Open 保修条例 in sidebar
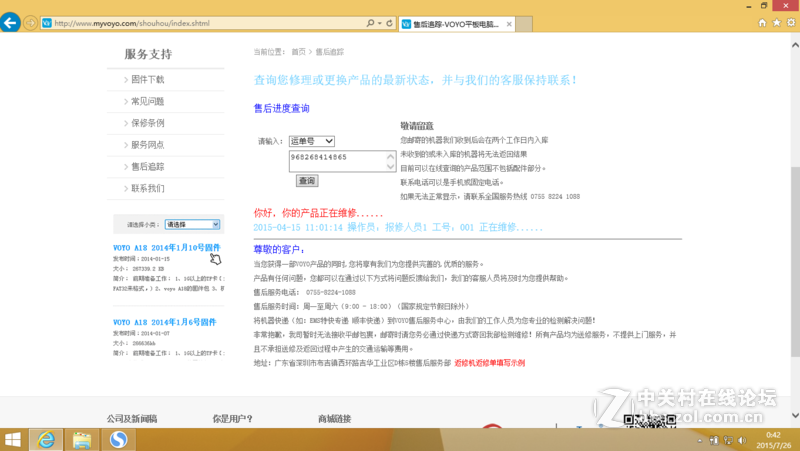Screen dimensions: 800x451 click(147, 123)
